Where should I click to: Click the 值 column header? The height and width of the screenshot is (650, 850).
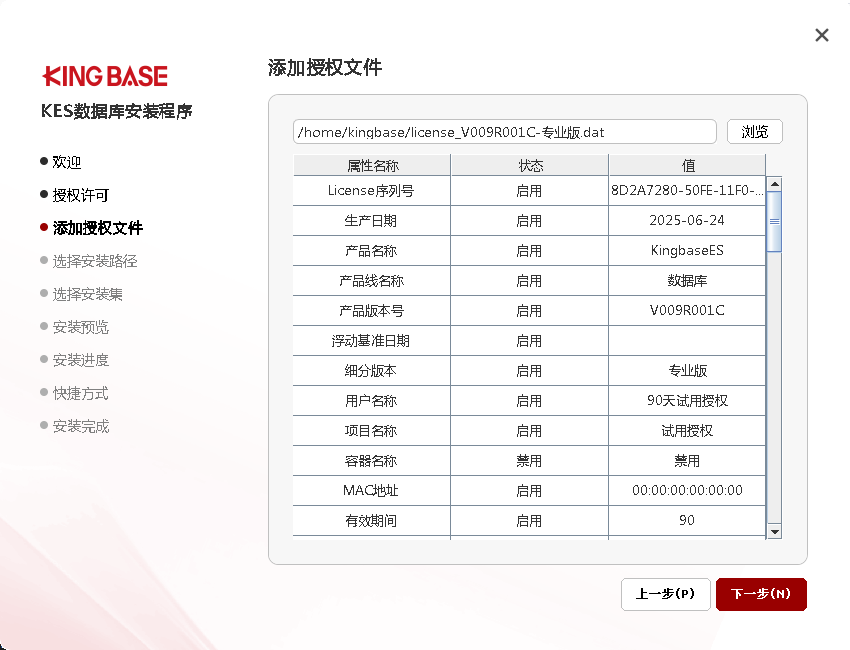[x=687, y=165]
